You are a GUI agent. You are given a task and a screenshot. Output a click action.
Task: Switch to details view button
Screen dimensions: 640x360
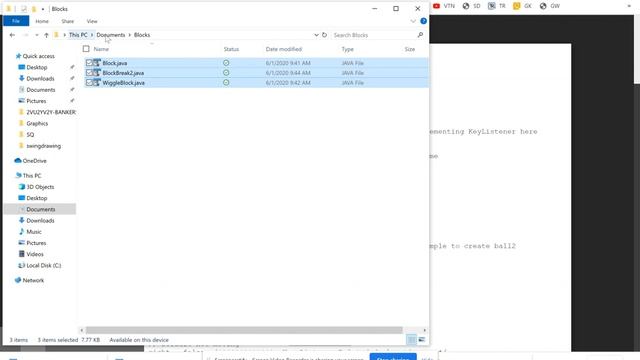click(411, 340)
